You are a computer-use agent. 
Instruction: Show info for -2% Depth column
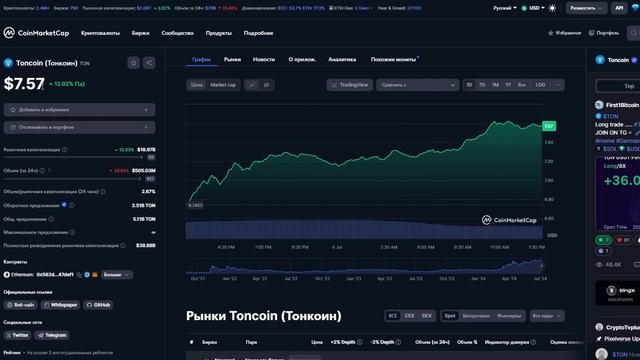(x=398, y=342)
